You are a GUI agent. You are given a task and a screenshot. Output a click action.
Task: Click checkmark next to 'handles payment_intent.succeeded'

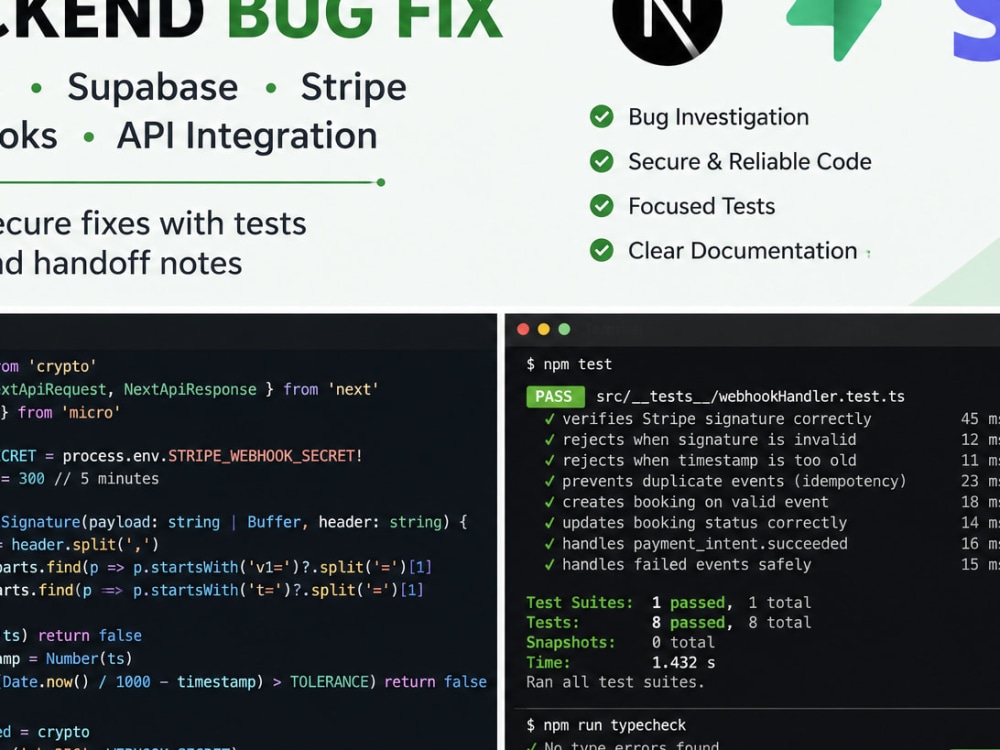point(549,544)
